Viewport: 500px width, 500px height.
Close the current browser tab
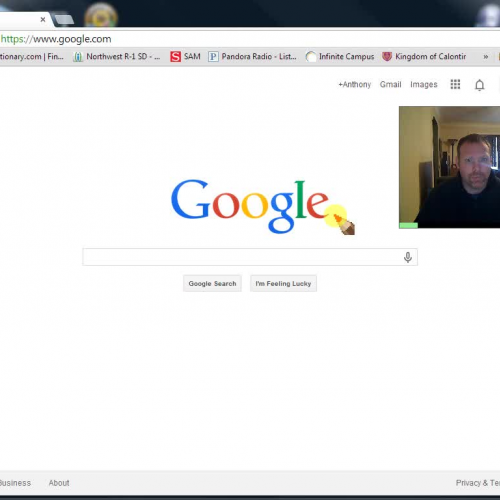point(43,20)
